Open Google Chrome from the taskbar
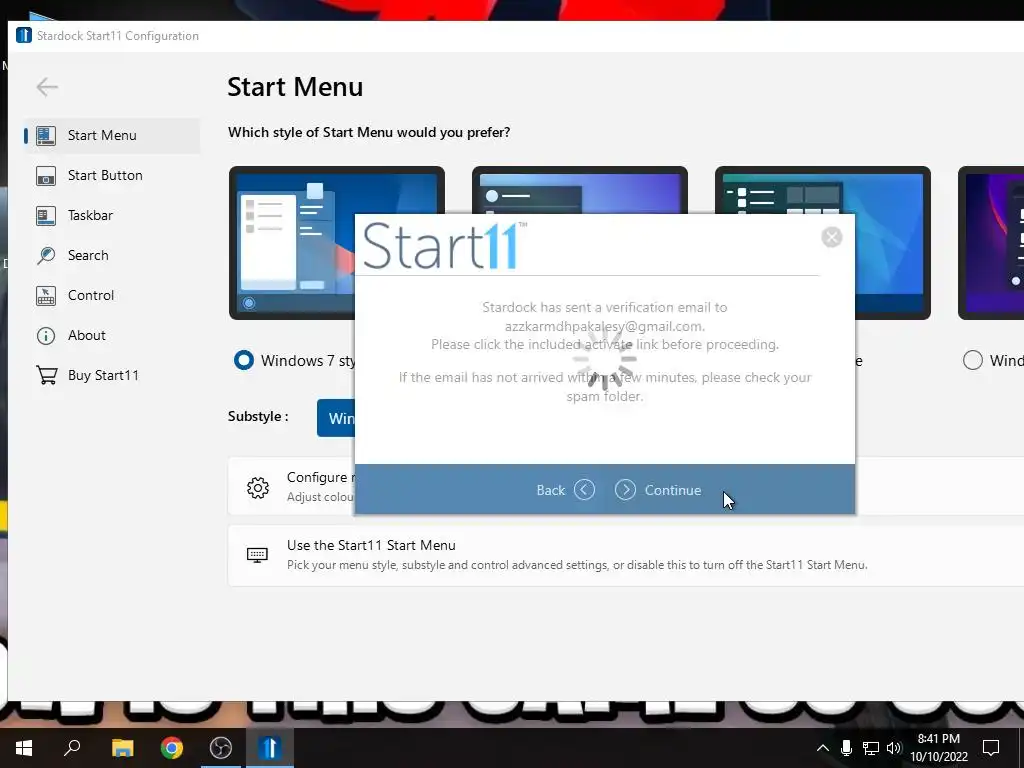 coord(172,748)
